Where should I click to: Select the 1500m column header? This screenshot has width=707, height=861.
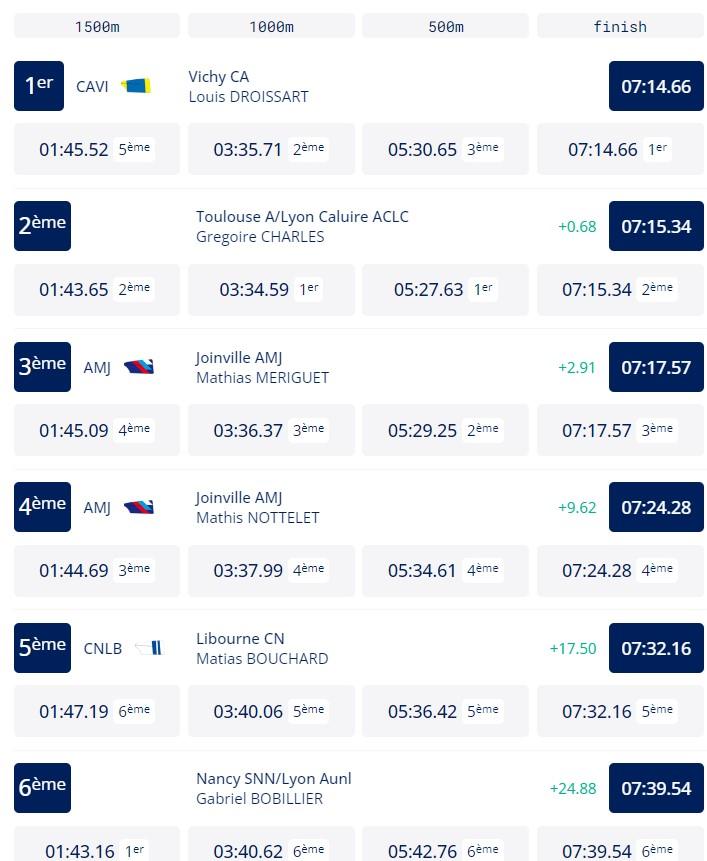pyautogui.click(x=97, y=26)
